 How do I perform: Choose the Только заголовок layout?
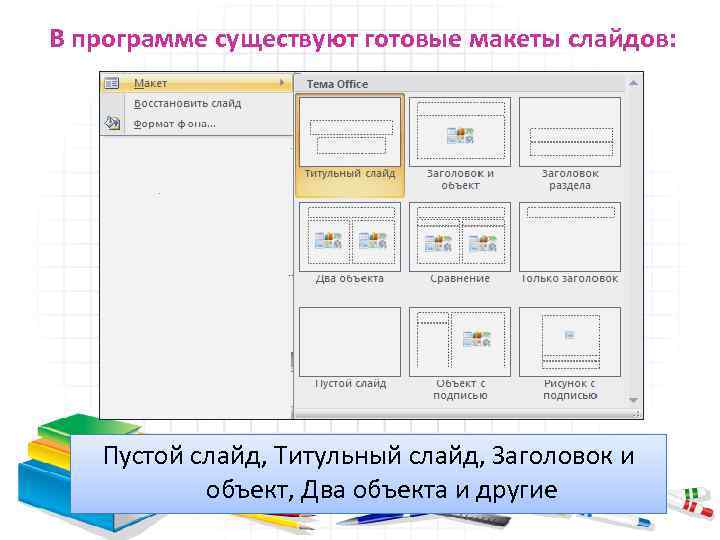[570, 237]
